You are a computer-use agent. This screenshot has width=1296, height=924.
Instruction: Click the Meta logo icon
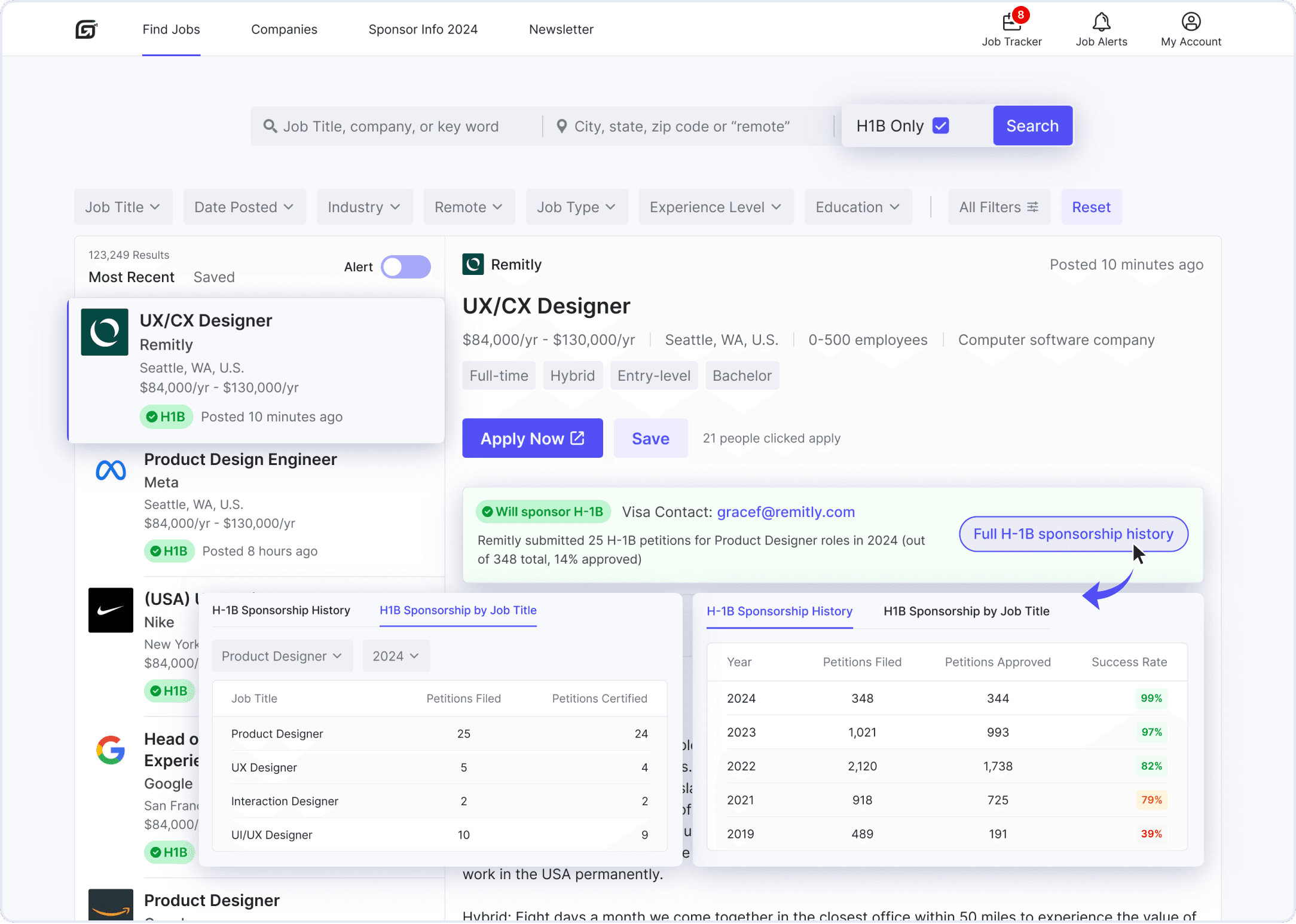click(111, 471)
